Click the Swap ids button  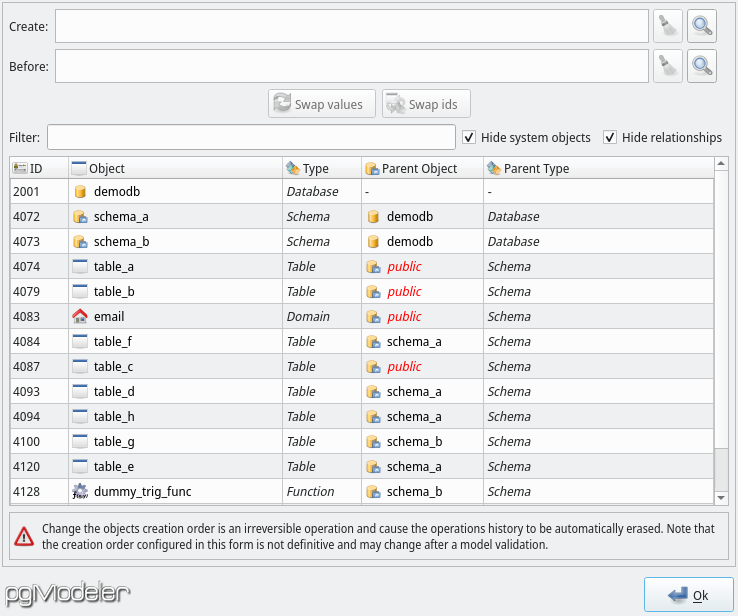(426, 104)
